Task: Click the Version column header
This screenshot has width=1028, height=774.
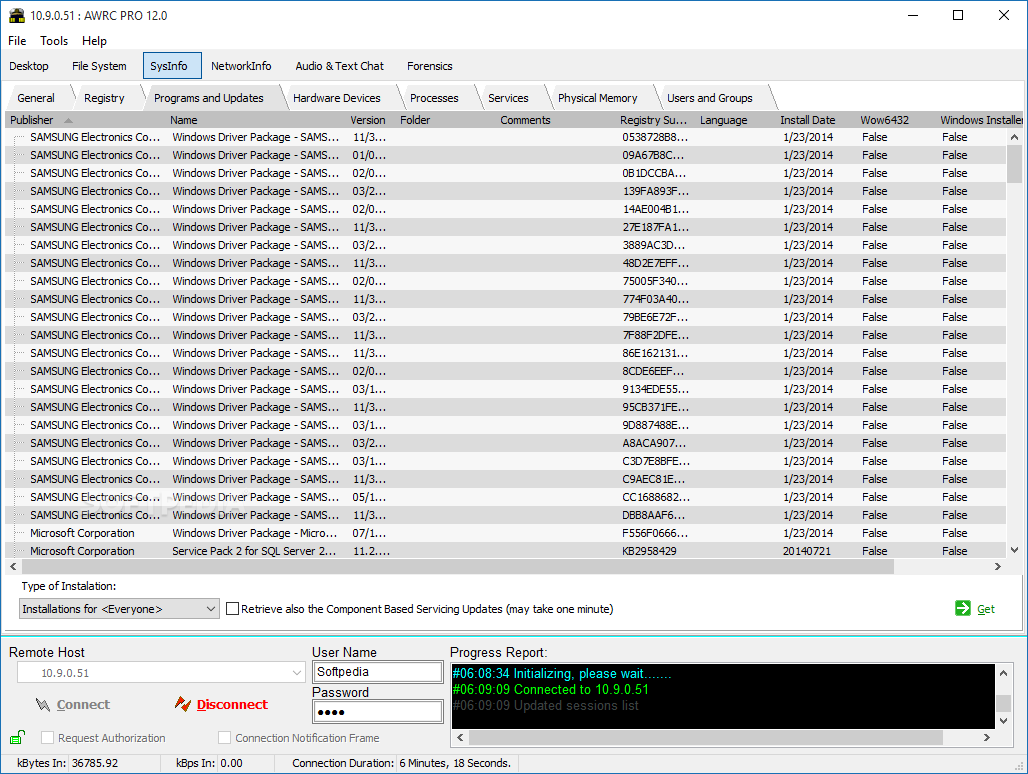Action: tap(368, 120)
